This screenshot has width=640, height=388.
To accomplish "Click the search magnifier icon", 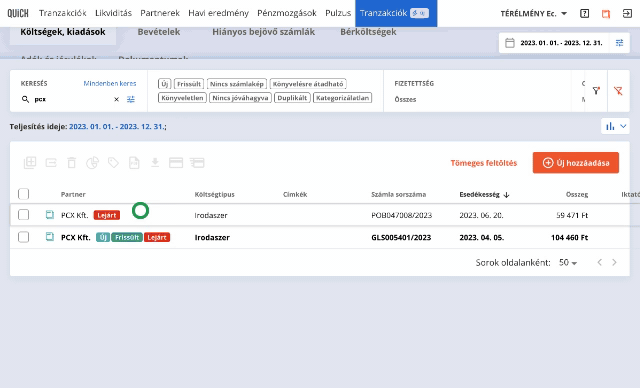I will click(x=25, y=99).
